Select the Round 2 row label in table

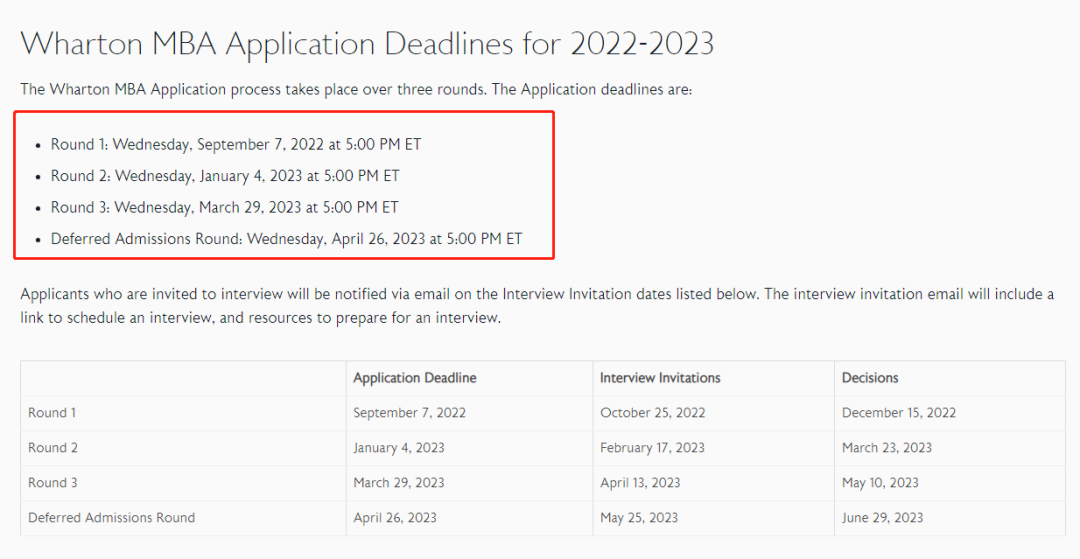[x=53, y=448]
